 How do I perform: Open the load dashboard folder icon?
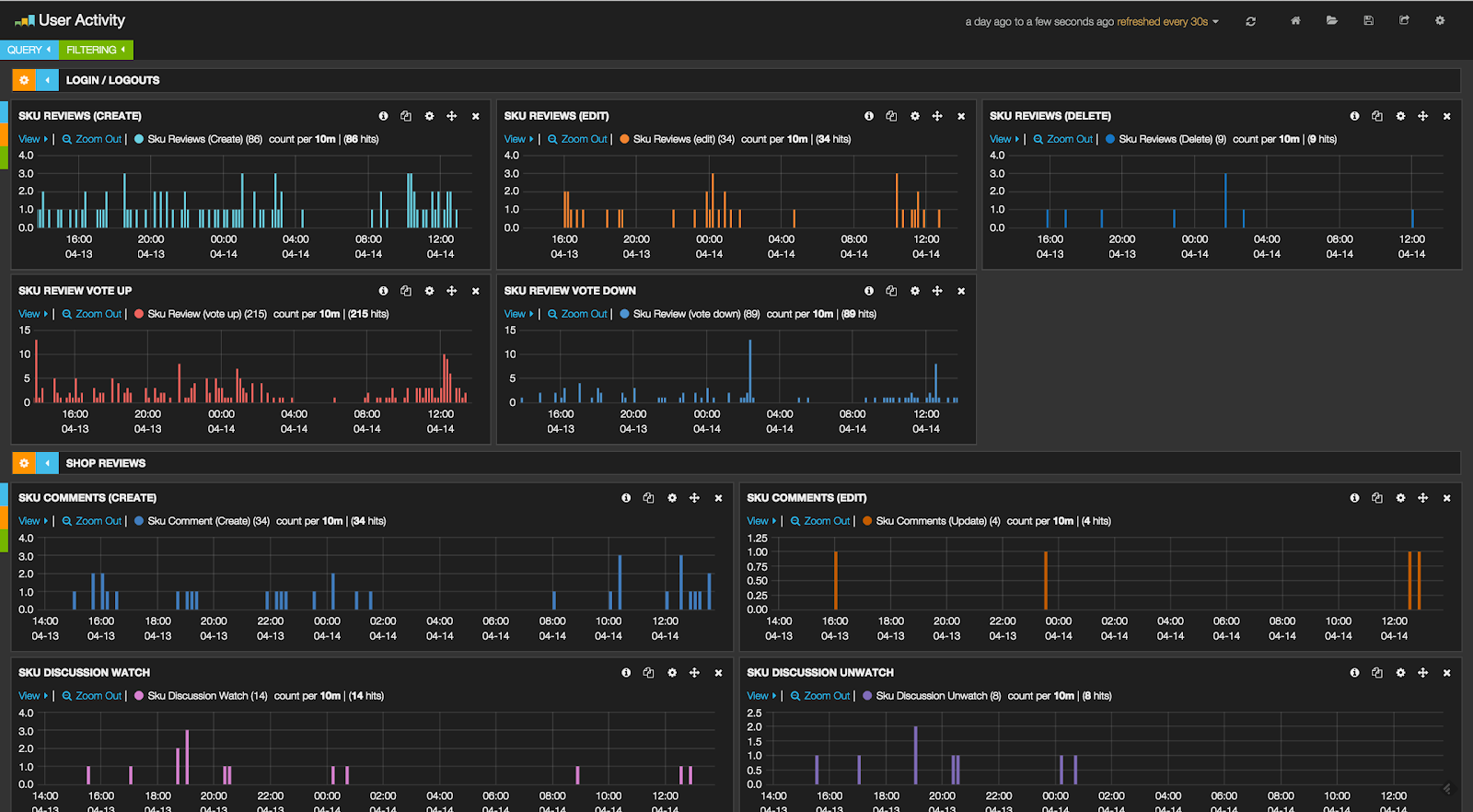point(1331,20)
